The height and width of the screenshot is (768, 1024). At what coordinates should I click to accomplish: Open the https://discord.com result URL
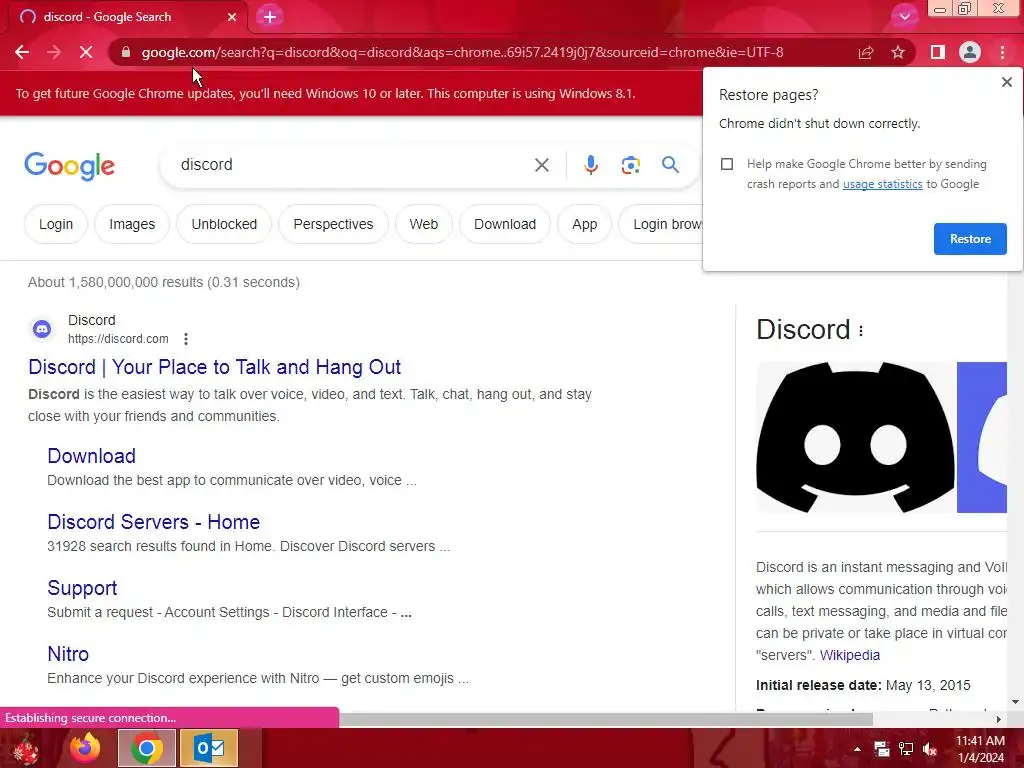(118, 339)
